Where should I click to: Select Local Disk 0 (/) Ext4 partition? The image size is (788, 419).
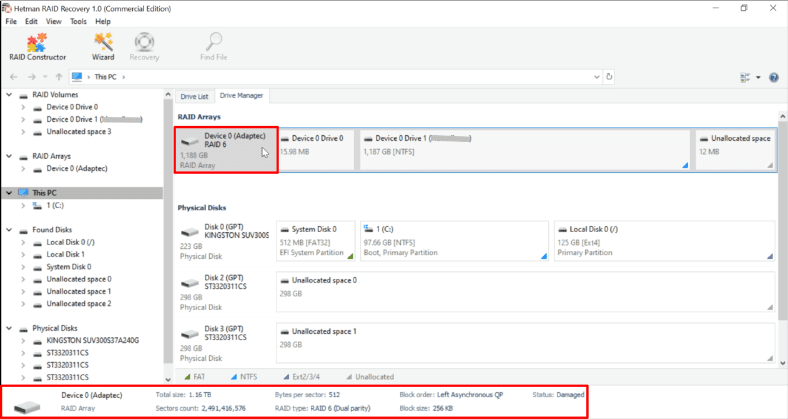664,241
